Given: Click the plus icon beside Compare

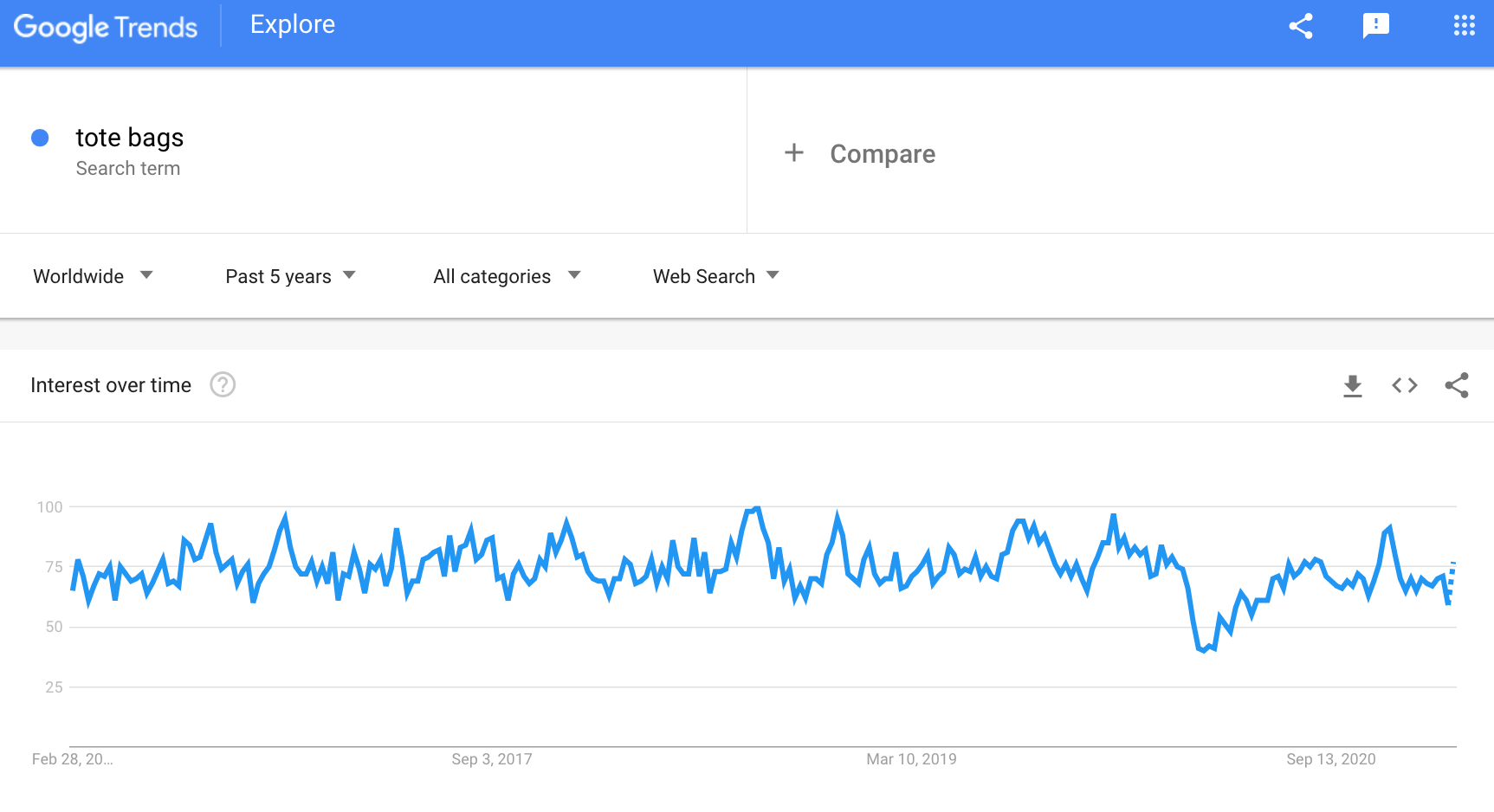Looking at the screenshot, I should (x=793, y=153).
